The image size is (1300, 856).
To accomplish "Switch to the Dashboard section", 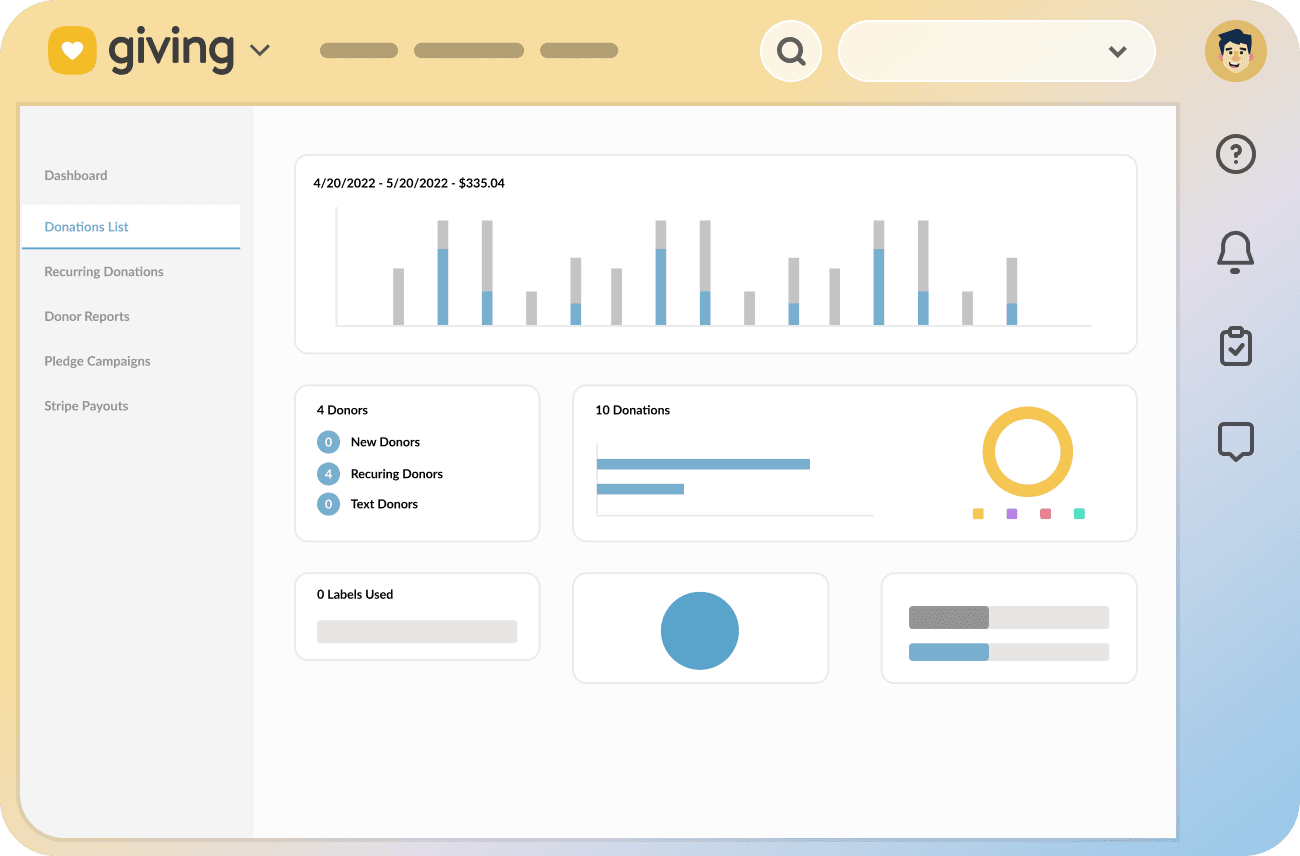I will point(75,175).
